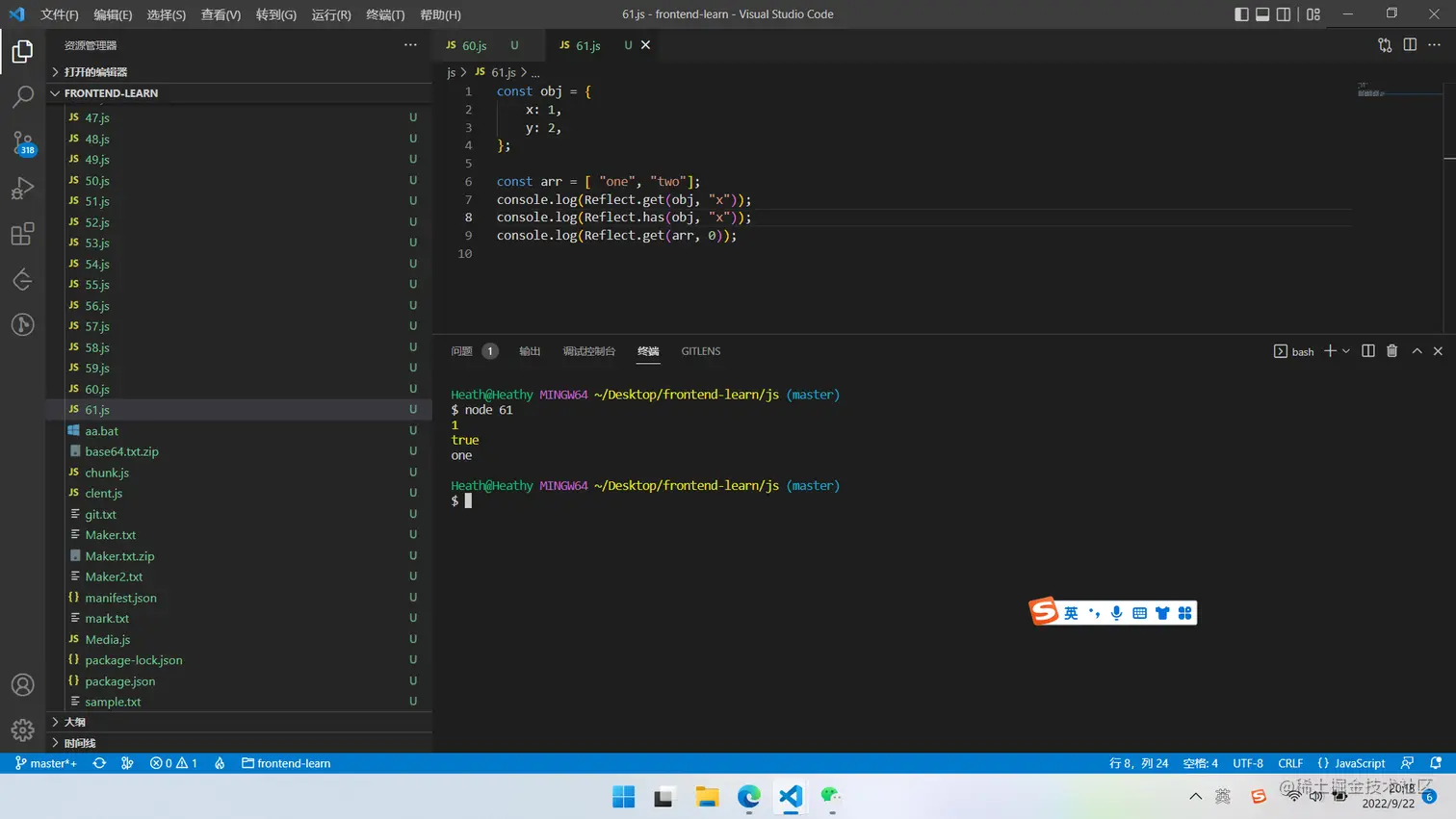The height and width of the screenshot is (819, 1456).
Task: Toggle secondary sidebar layout button
Action: pyautogui.click(x=1284, y=14)
